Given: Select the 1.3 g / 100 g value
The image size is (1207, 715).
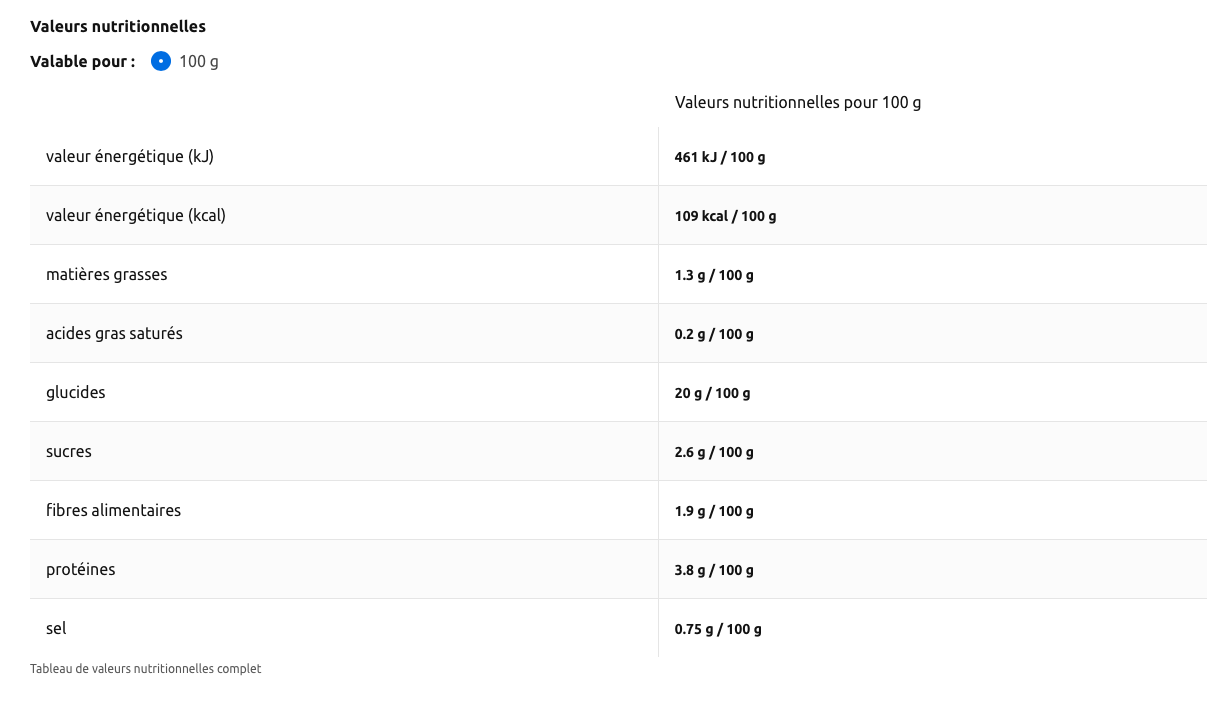Looking at the screenshot, I should coord(714,275).
